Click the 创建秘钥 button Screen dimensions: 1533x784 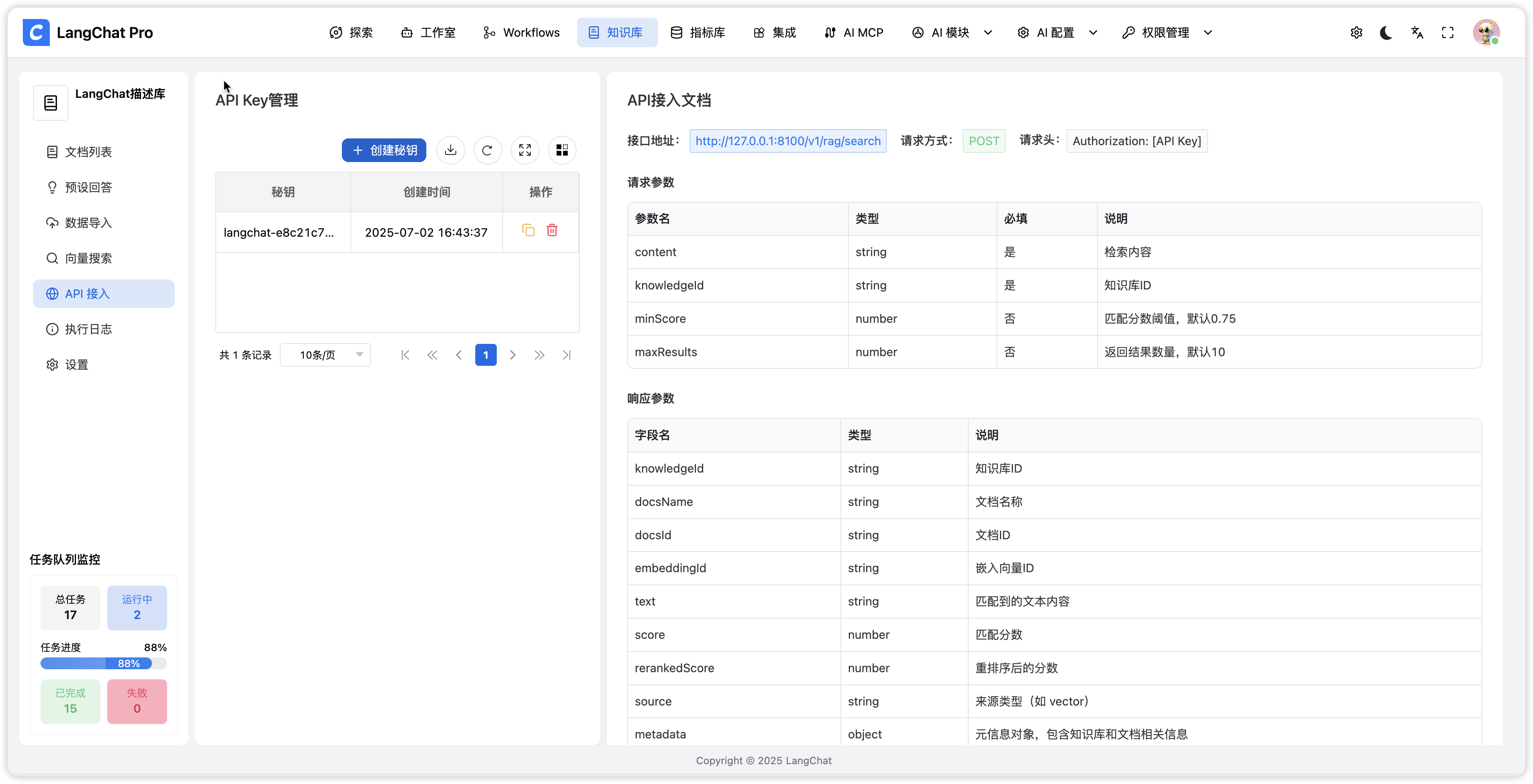[x=384, y=150]
